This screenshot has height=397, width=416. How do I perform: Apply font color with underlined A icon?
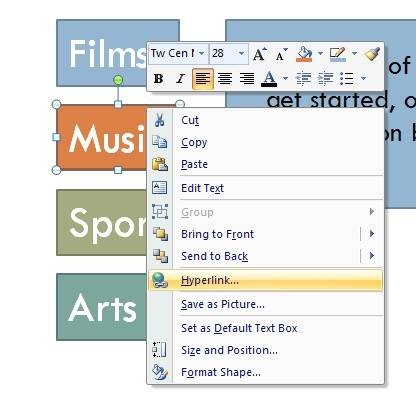[x=269, y=79]
